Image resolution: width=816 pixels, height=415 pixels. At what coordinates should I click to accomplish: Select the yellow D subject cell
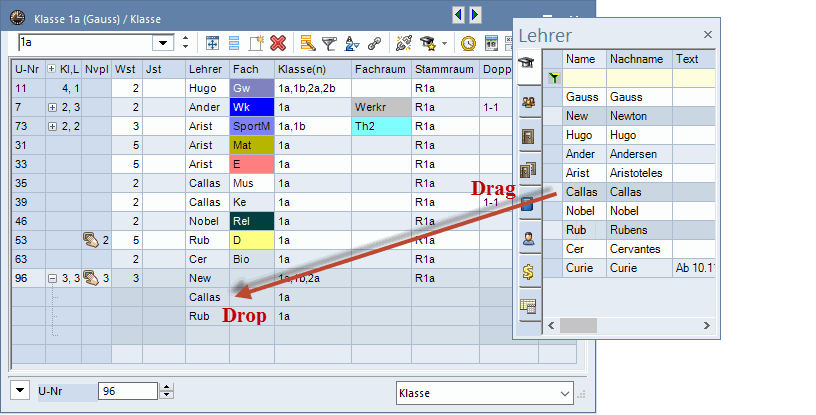coord(252,240)
